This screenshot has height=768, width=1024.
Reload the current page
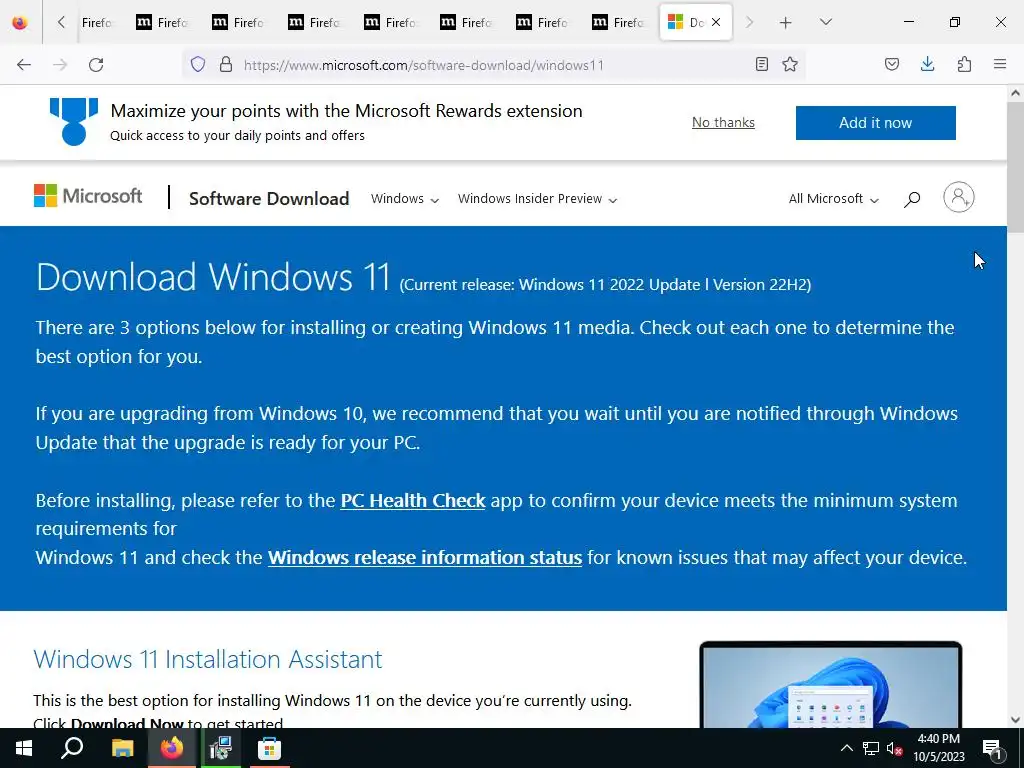(x=96, y=65)
